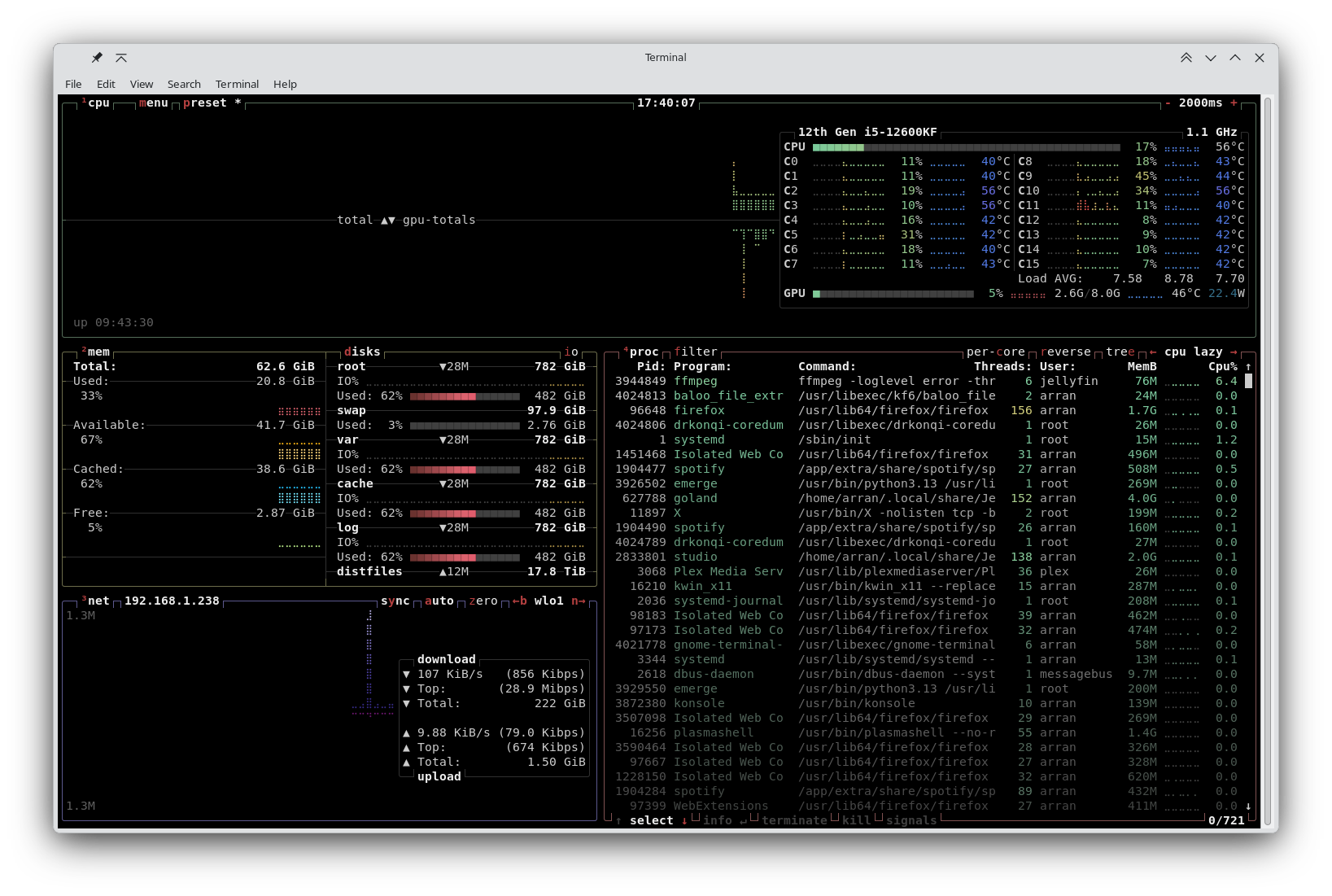The image size is (1332, 896).
Task: Open the Edit menu
Action: 106,84
